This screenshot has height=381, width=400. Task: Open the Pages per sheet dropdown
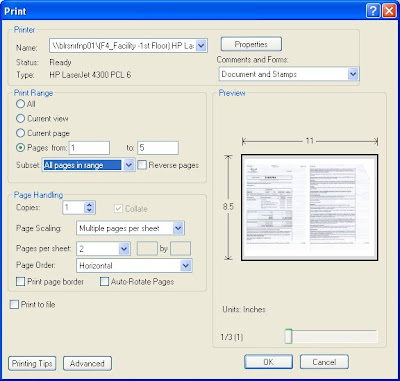pyautogui.click(x=124, y=249)
